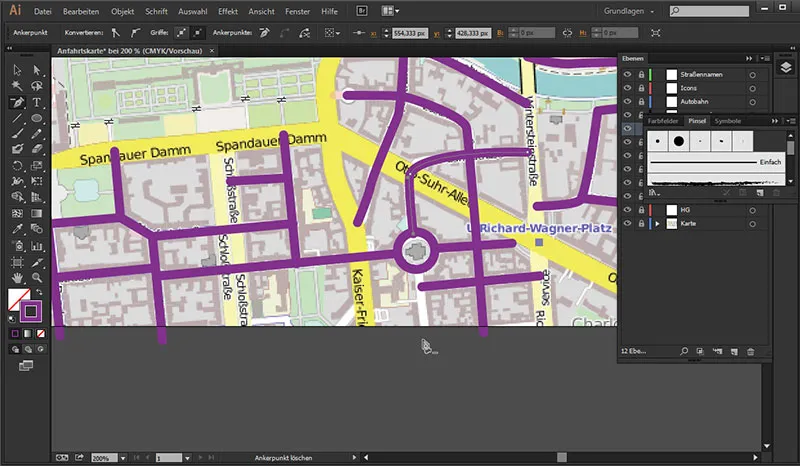Select the Pen tool in toolbar
Viewport: 800px width, 466px height.
point(17,102)
